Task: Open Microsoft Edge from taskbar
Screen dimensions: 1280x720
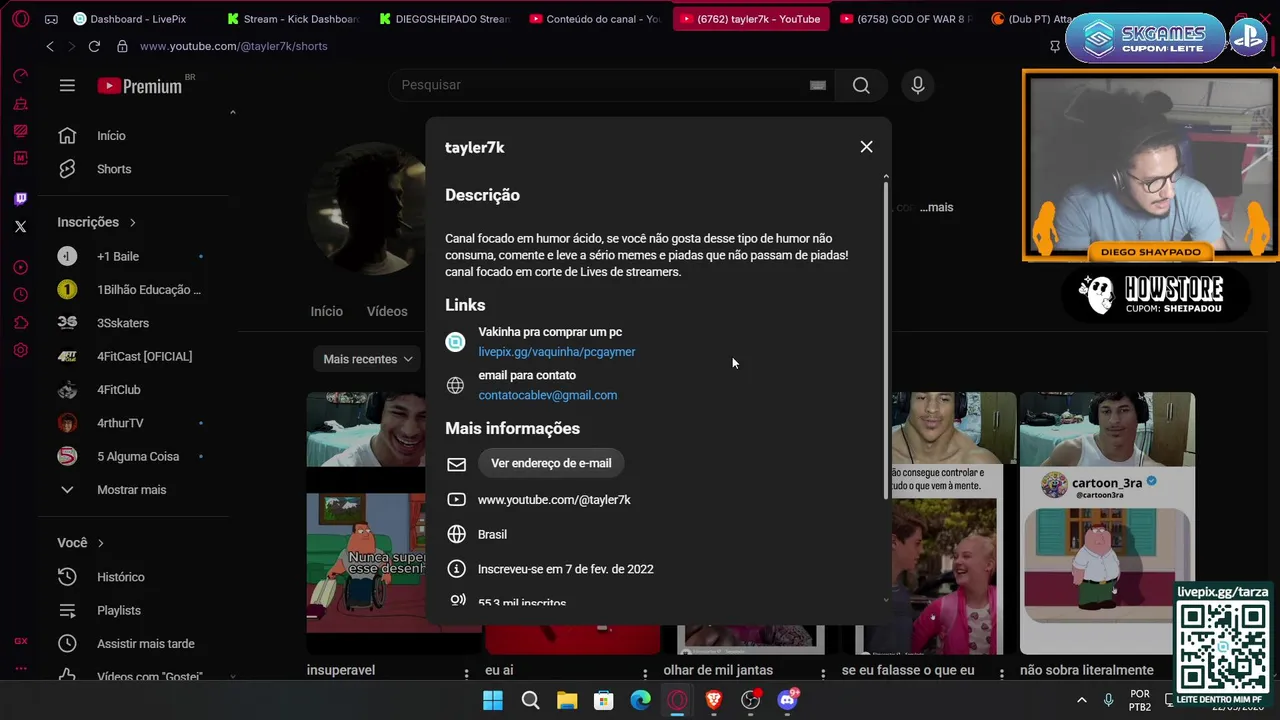Action: click(x=640, y=700)
